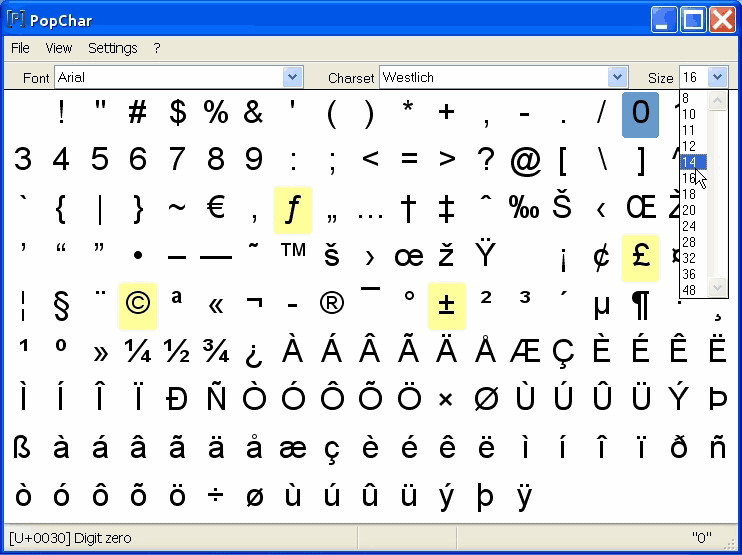742x555 pixels.
Task: Pick the lowercase ÿ character in last row
Action: [x=524, y=497]
